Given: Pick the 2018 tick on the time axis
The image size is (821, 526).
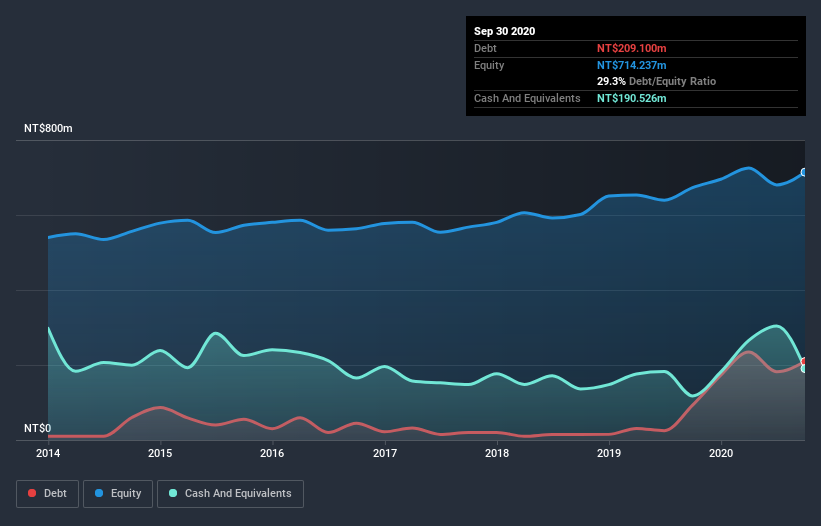Looking at the screenshot, I should click(x=496, y=453).
